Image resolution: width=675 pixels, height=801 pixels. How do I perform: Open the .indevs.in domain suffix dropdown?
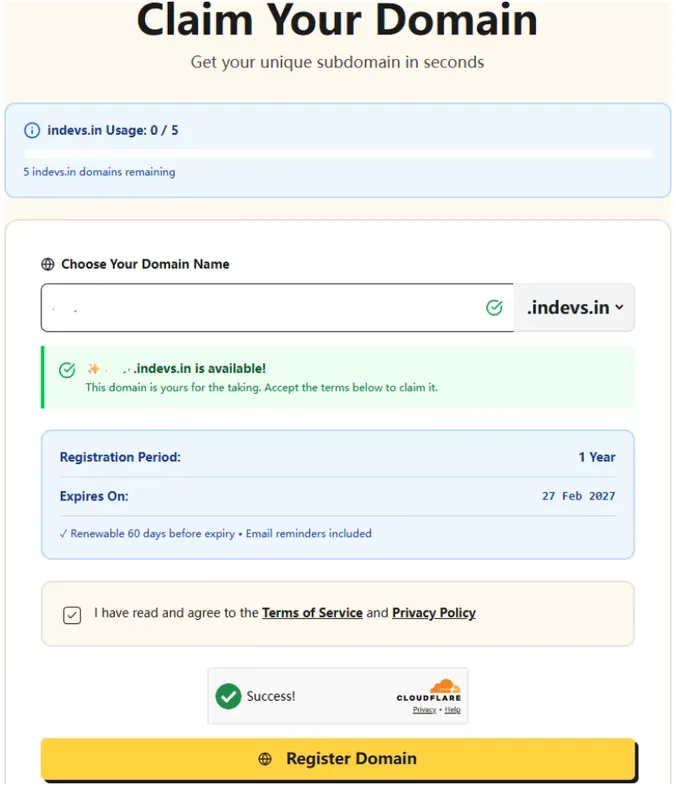point(574,308)
